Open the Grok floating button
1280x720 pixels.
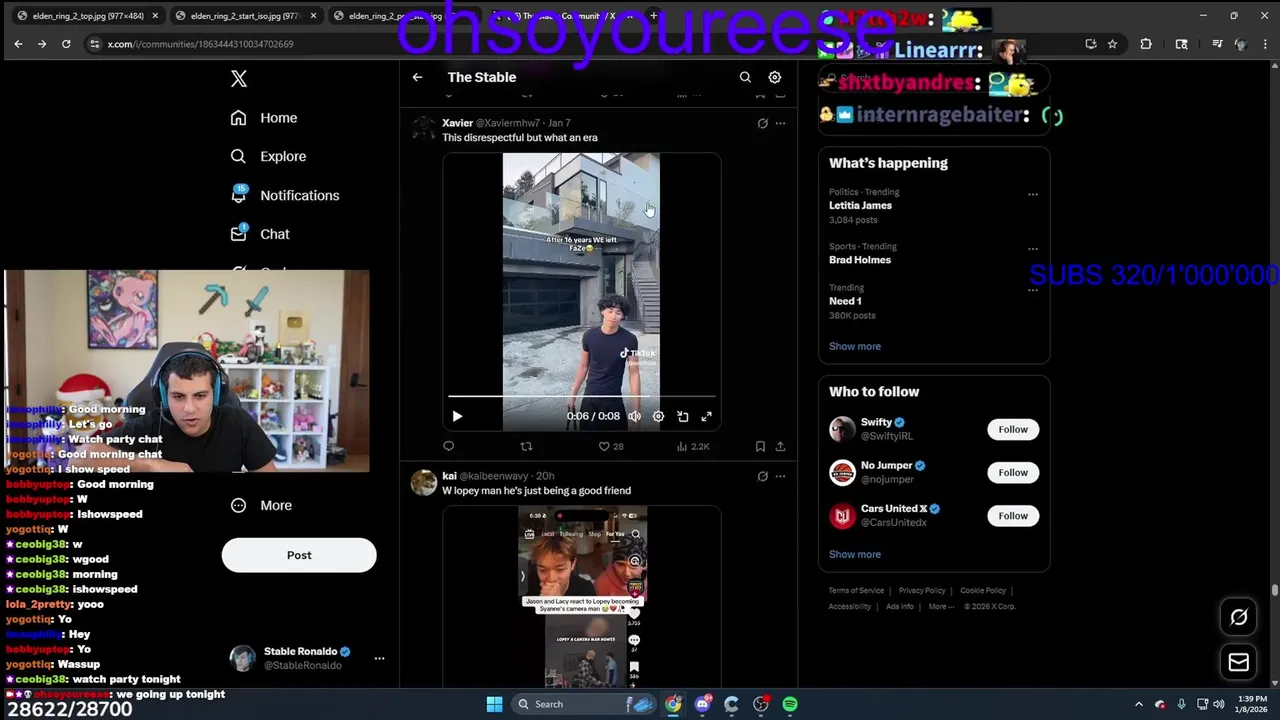1238,617
